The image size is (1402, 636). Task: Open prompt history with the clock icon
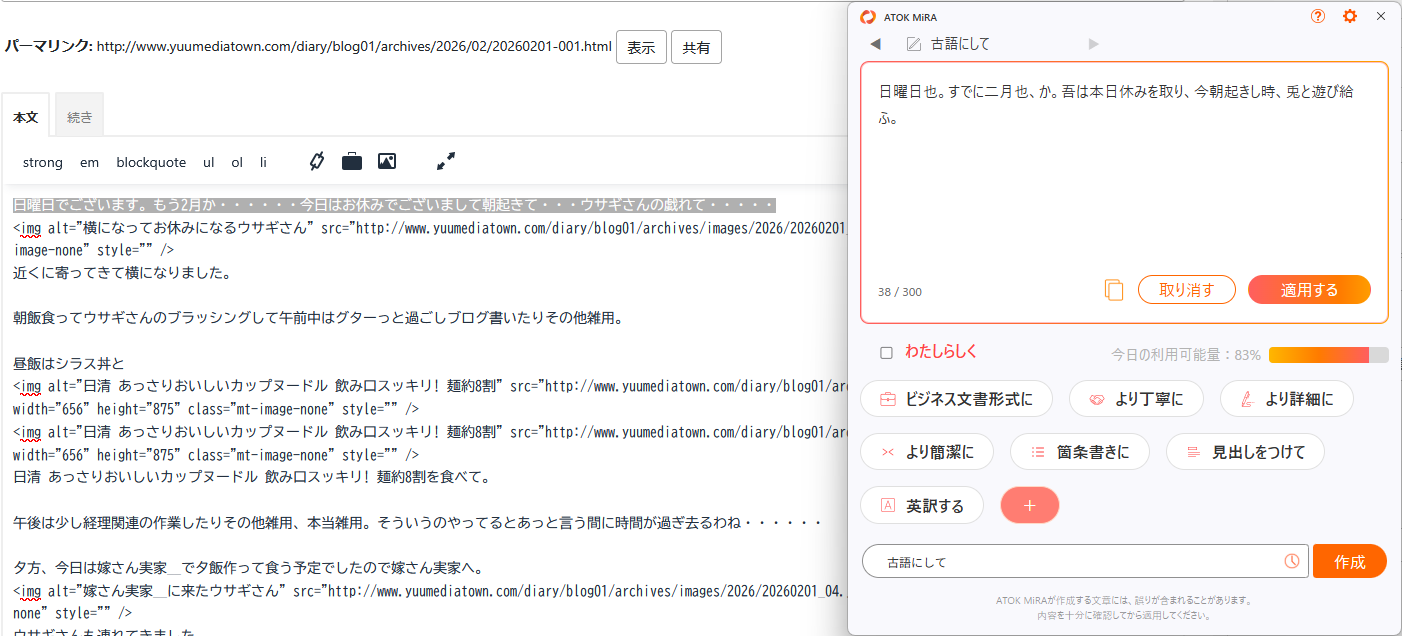[1291, 561]
